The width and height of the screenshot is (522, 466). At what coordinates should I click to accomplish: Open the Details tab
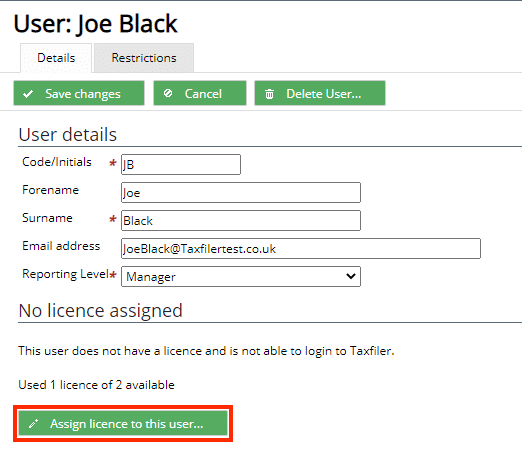tap(56, 58)
